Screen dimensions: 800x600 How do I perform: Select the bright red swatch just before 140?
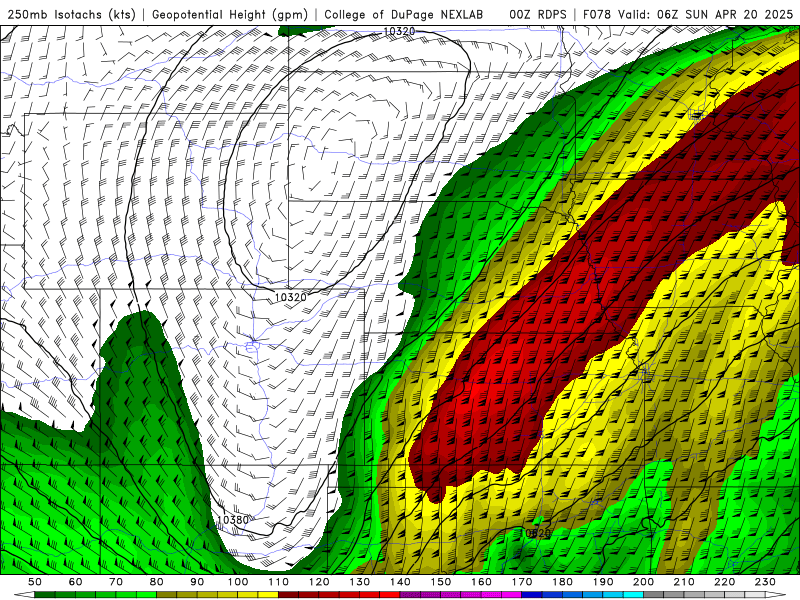click(390, 595)
